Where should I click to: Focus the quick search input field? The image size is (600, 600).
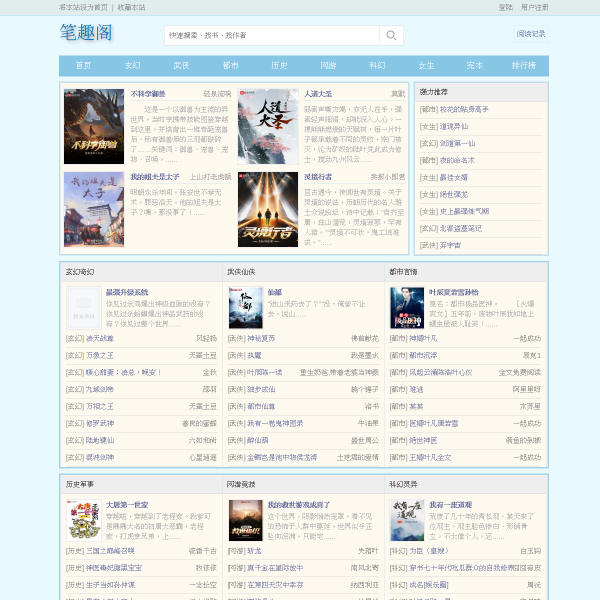pyautogui.click(x=272, y=35)
